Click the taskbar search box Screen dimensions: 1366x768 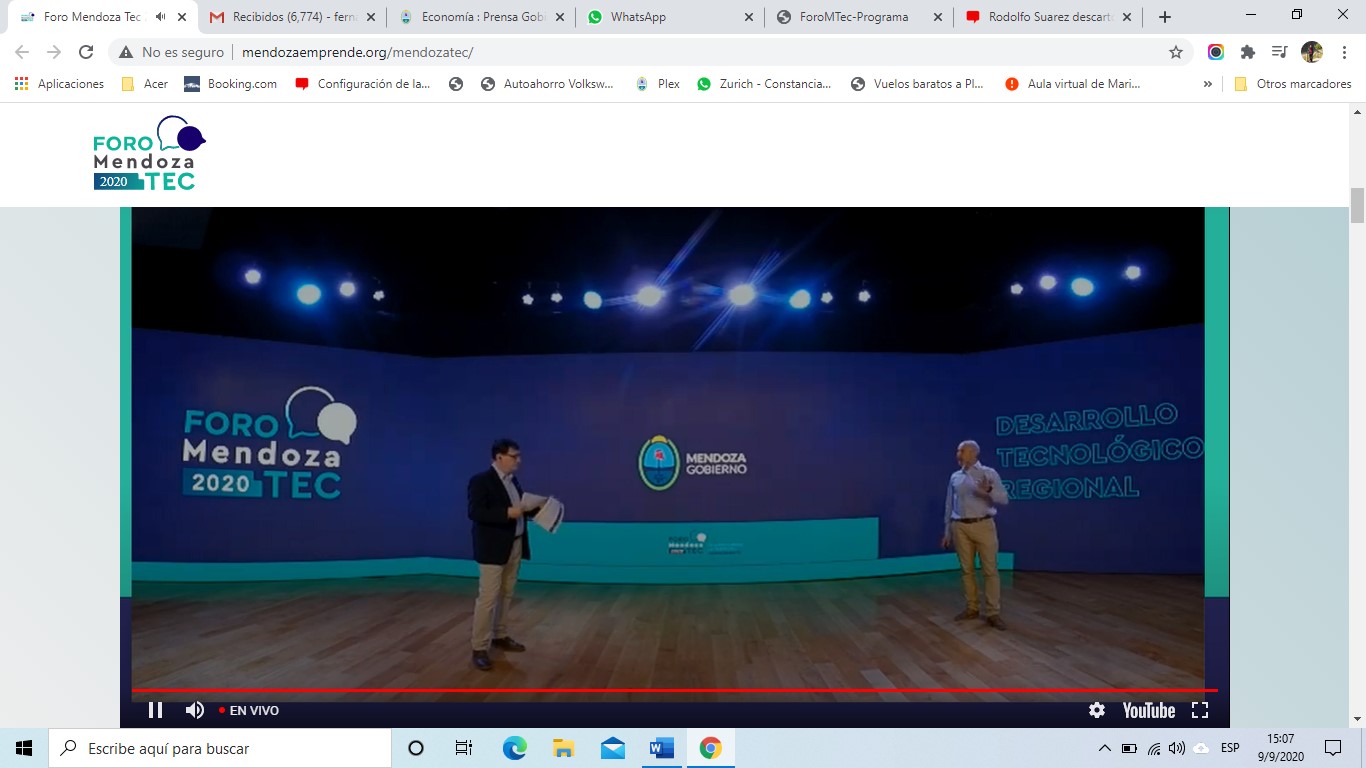220,748
